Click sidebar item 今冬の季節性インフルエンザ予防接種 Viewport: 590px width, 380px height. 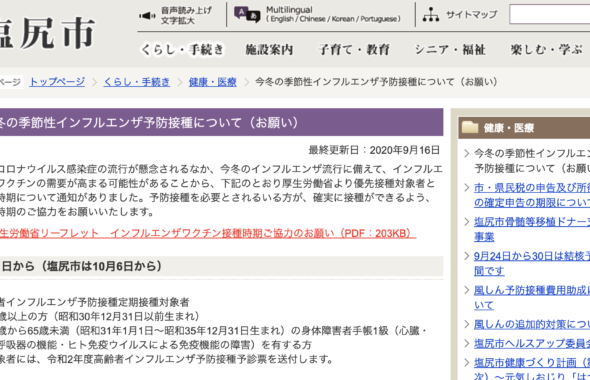(x=532, y=161)
